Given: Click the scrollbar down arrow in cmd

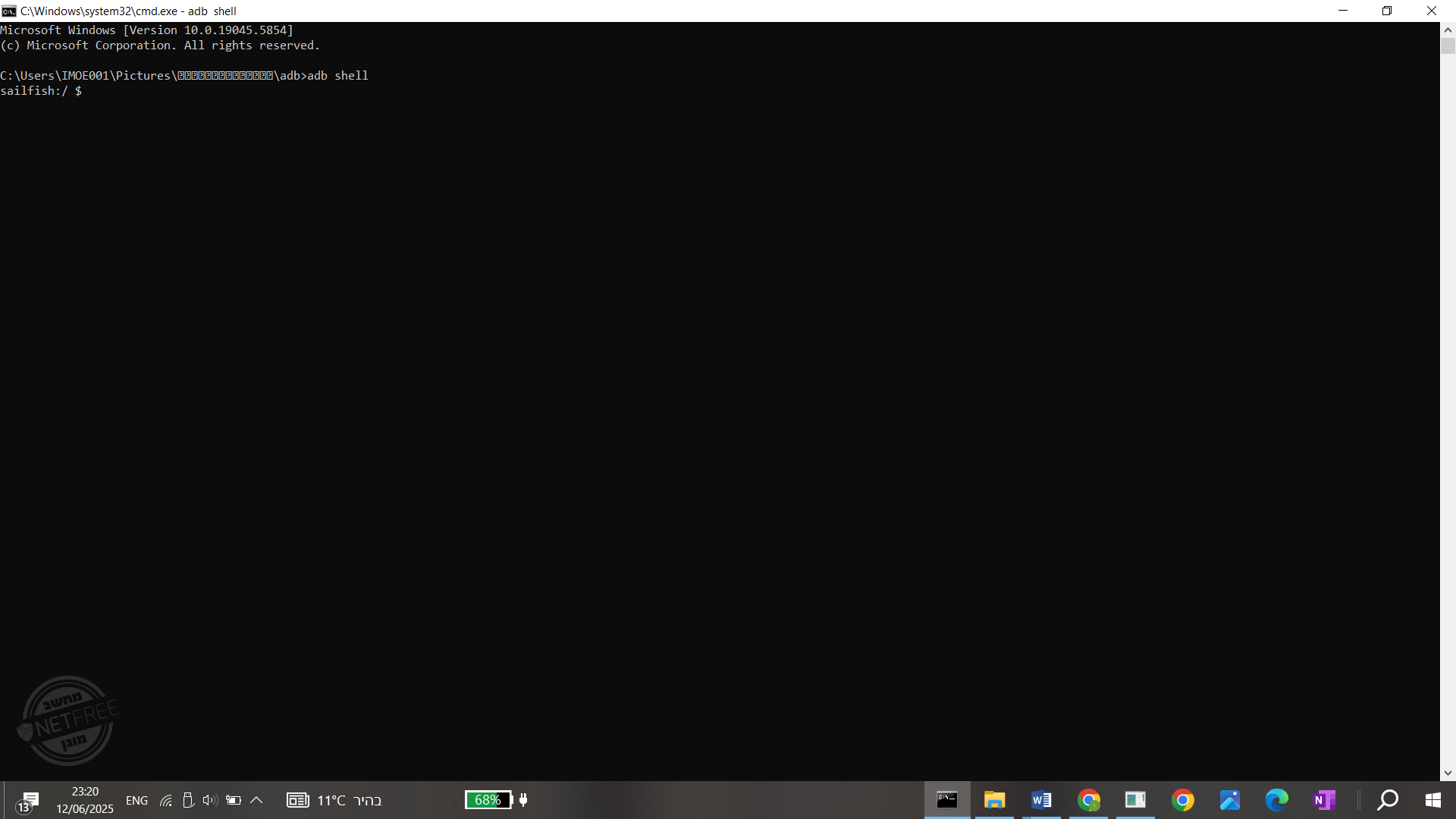Looking at the screenshot, I should (1448, 773).
